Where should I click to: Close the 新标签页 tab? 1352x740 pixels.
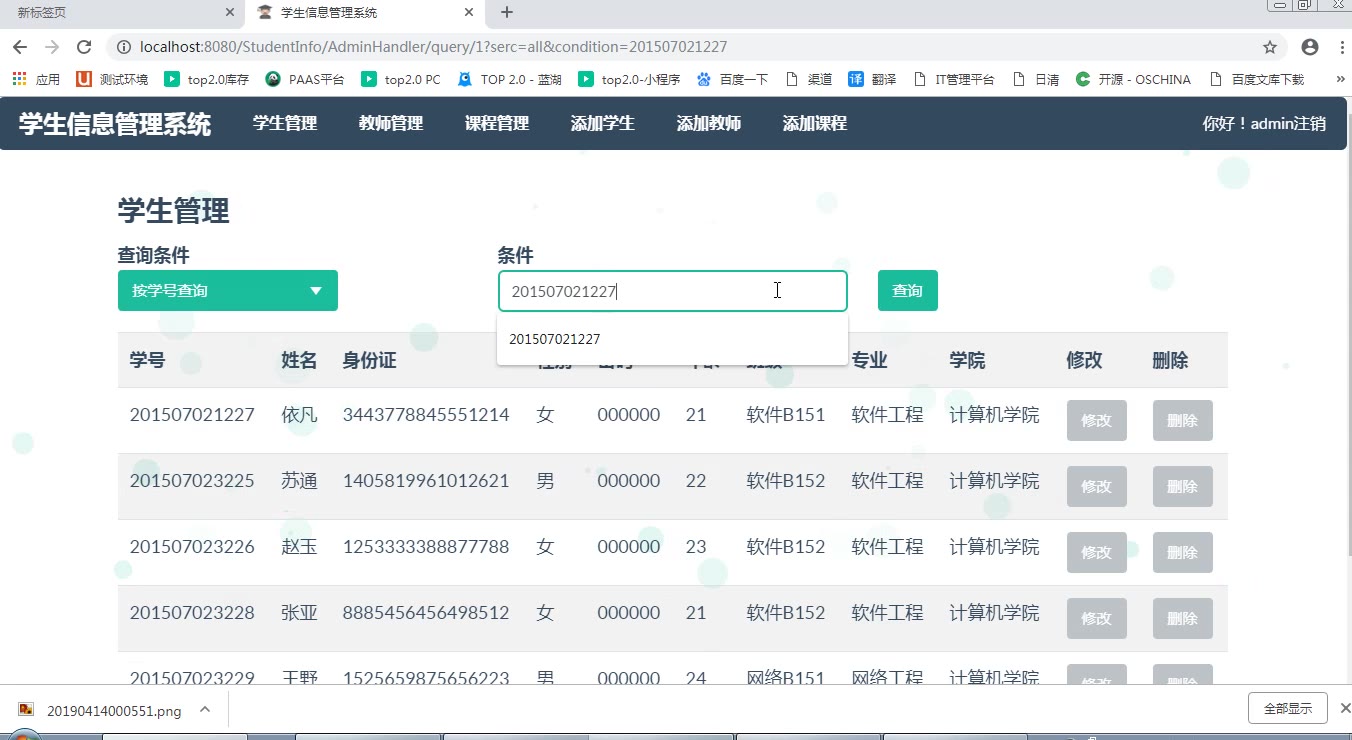pos(229,13)
